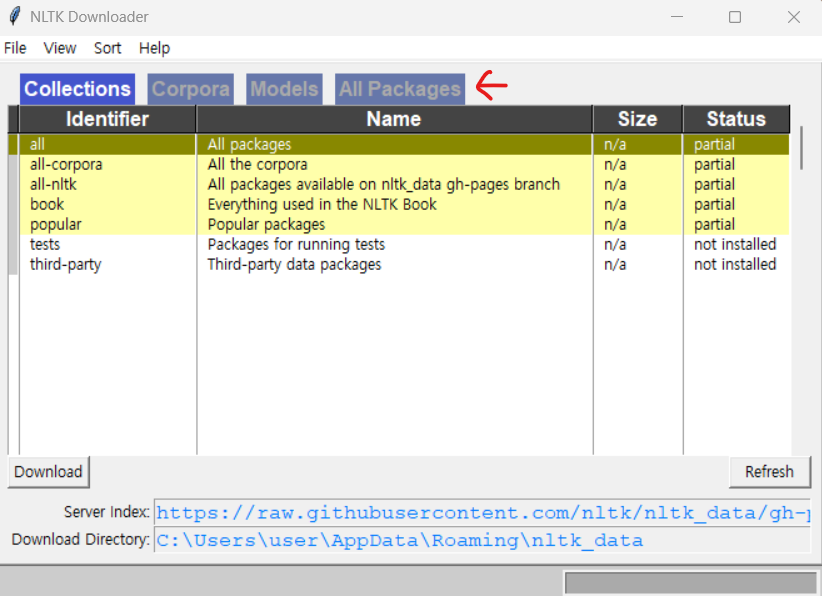Minimize the NLTK Downloader window
The height and width of the screenshot is (596, 822).
[677, 17]
